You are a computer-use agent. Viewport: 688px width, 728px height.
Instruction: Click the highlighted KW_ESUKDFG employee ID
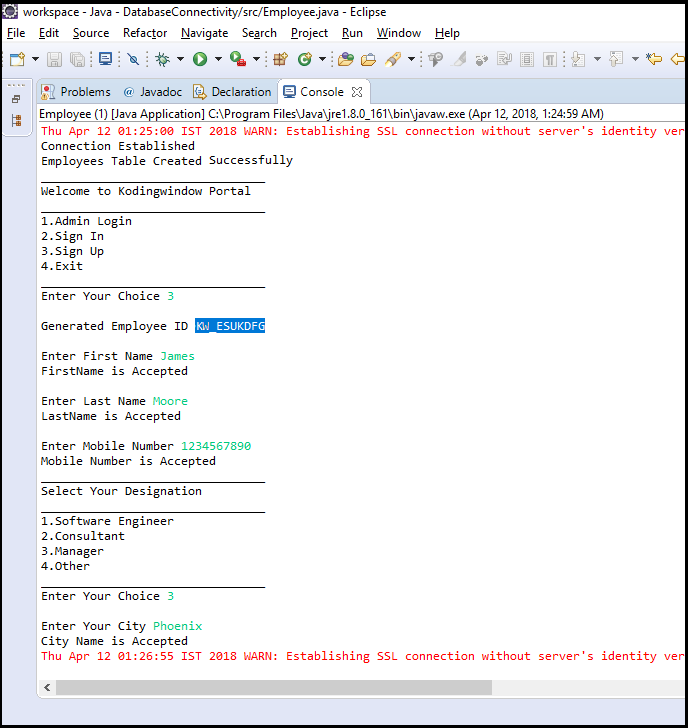click(230, 326)
